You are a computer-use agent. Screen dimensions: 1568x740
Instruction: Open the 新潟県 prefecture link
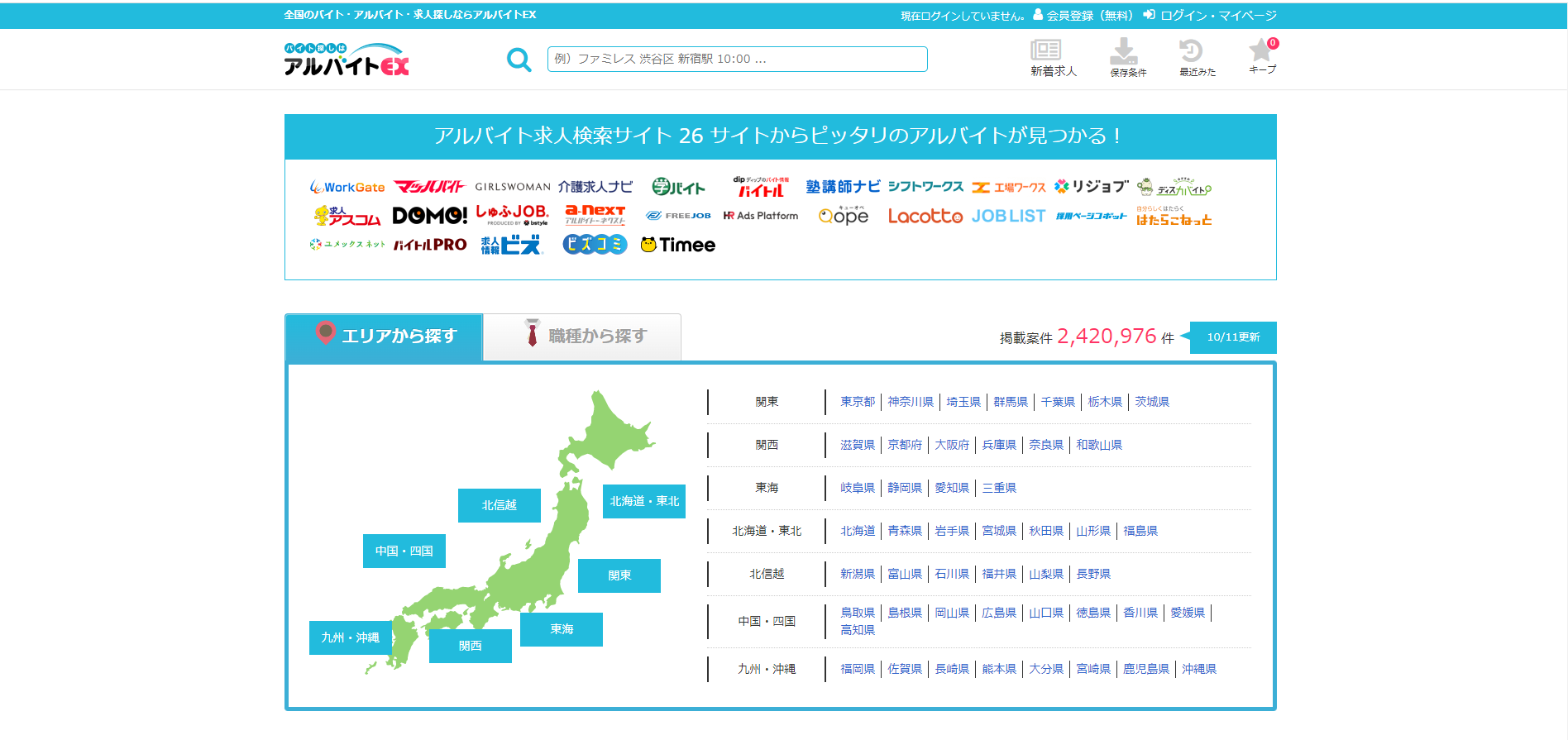point(858,574)
